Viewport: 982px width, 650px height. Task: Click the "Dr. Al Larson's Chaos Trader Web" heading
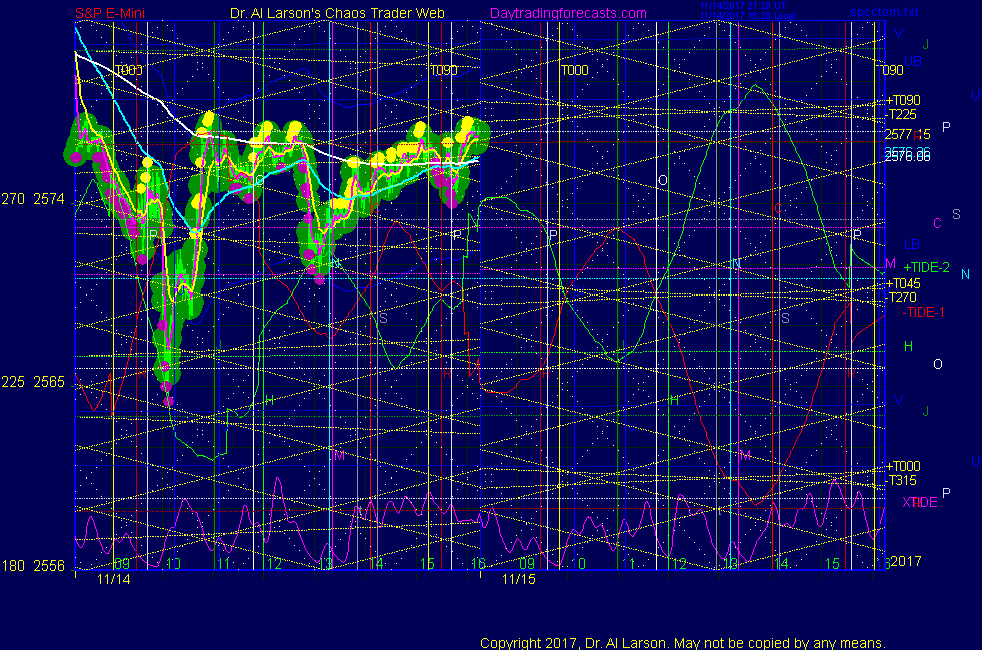pos(337,13)
